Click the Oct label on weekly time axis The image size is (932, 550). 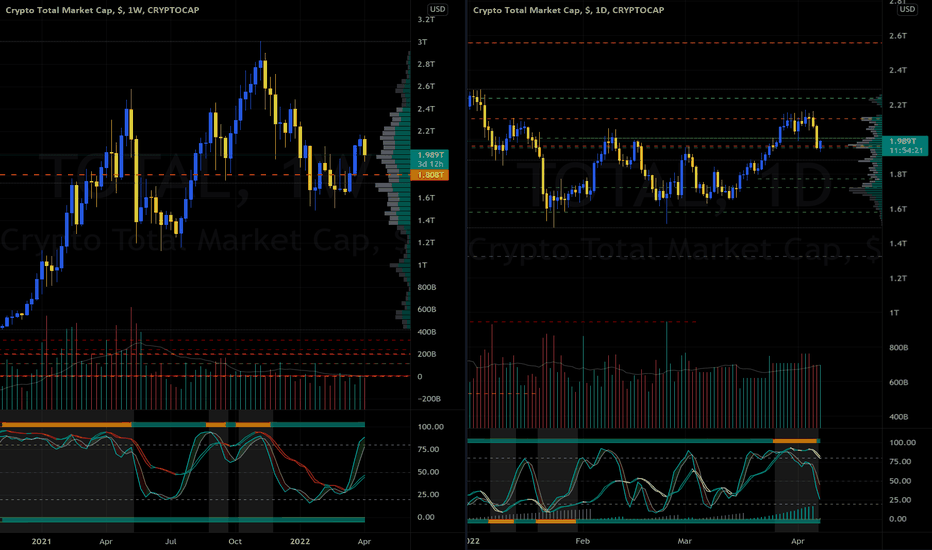click(x=235, y=541)
